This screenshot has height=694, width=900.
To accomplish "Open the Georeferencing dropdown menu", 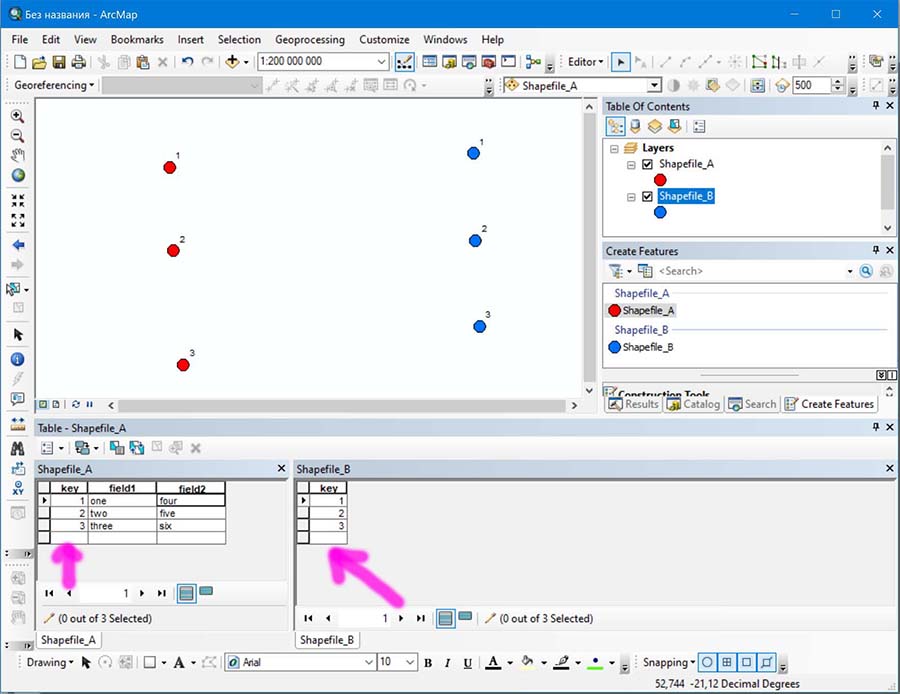I will (54, 85).
